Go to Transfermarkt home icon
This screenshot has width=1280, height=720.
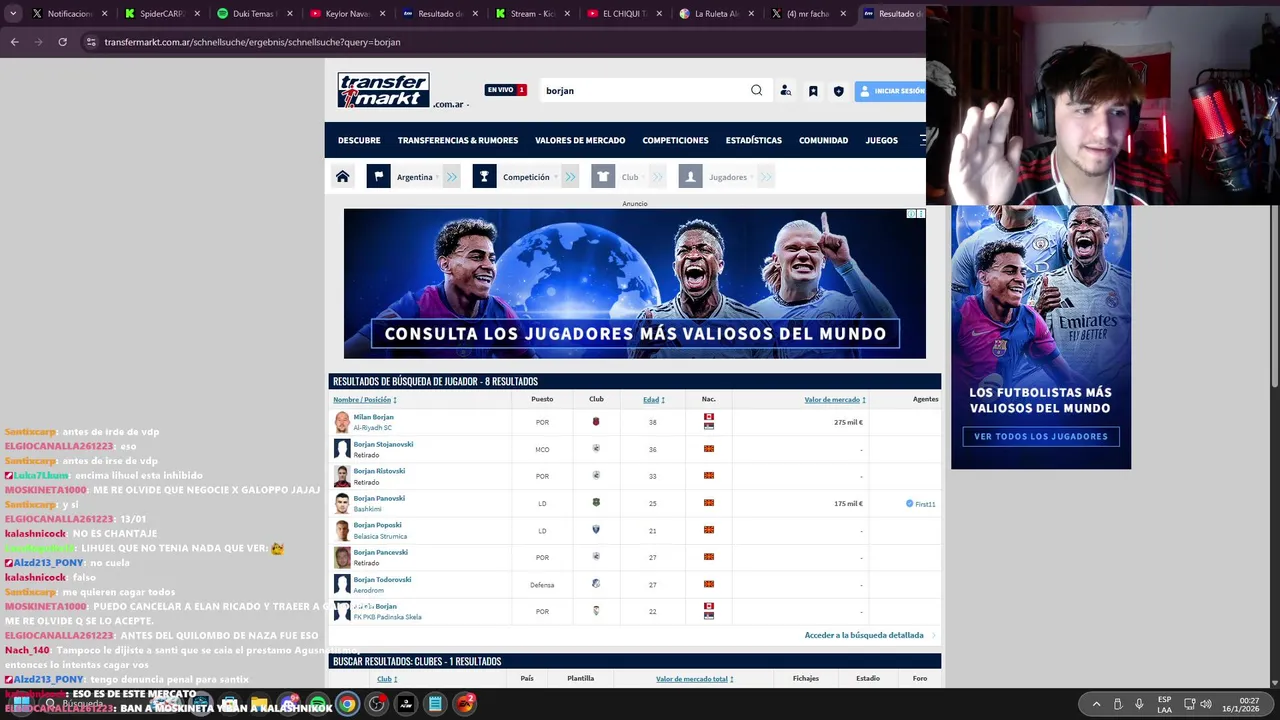(x=342, y=177)
